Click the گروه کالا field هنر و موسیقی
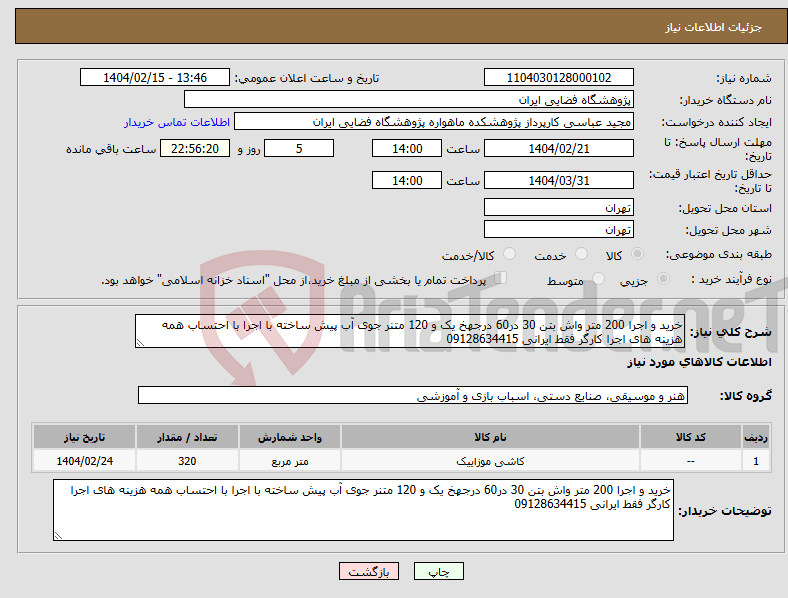The height and width of the screenshot is (598, 788). pyautogui.click(x=413, y=395)
